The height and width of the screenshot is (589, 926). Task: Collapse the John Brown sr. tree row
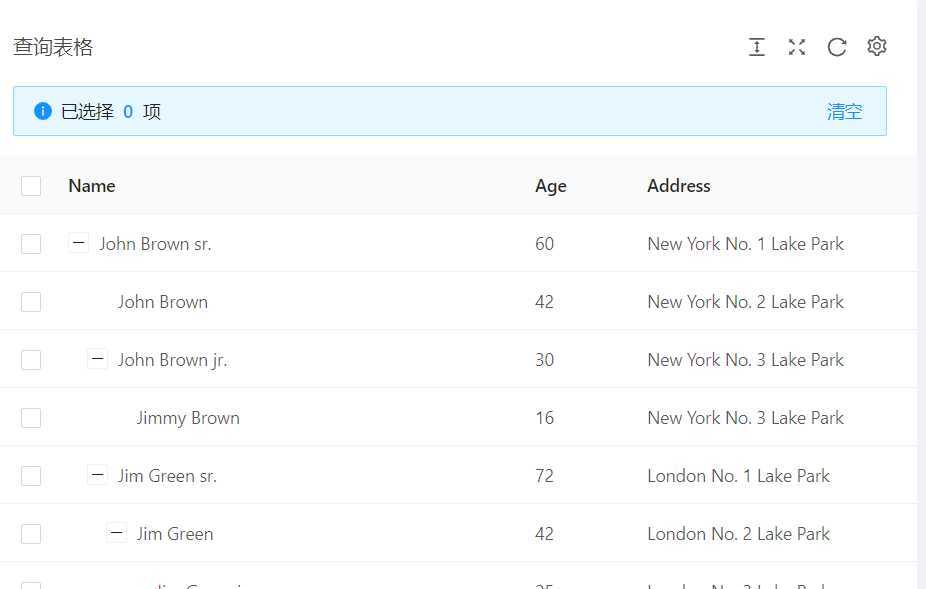[79, 243]
